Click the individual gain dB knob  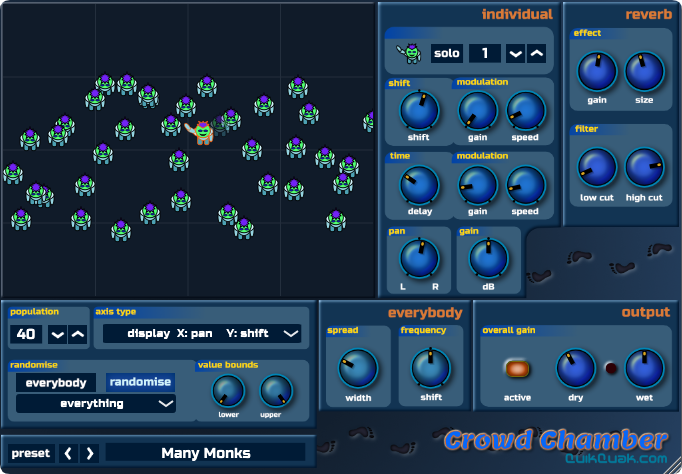pyautogui.click(x=488, y=258)
